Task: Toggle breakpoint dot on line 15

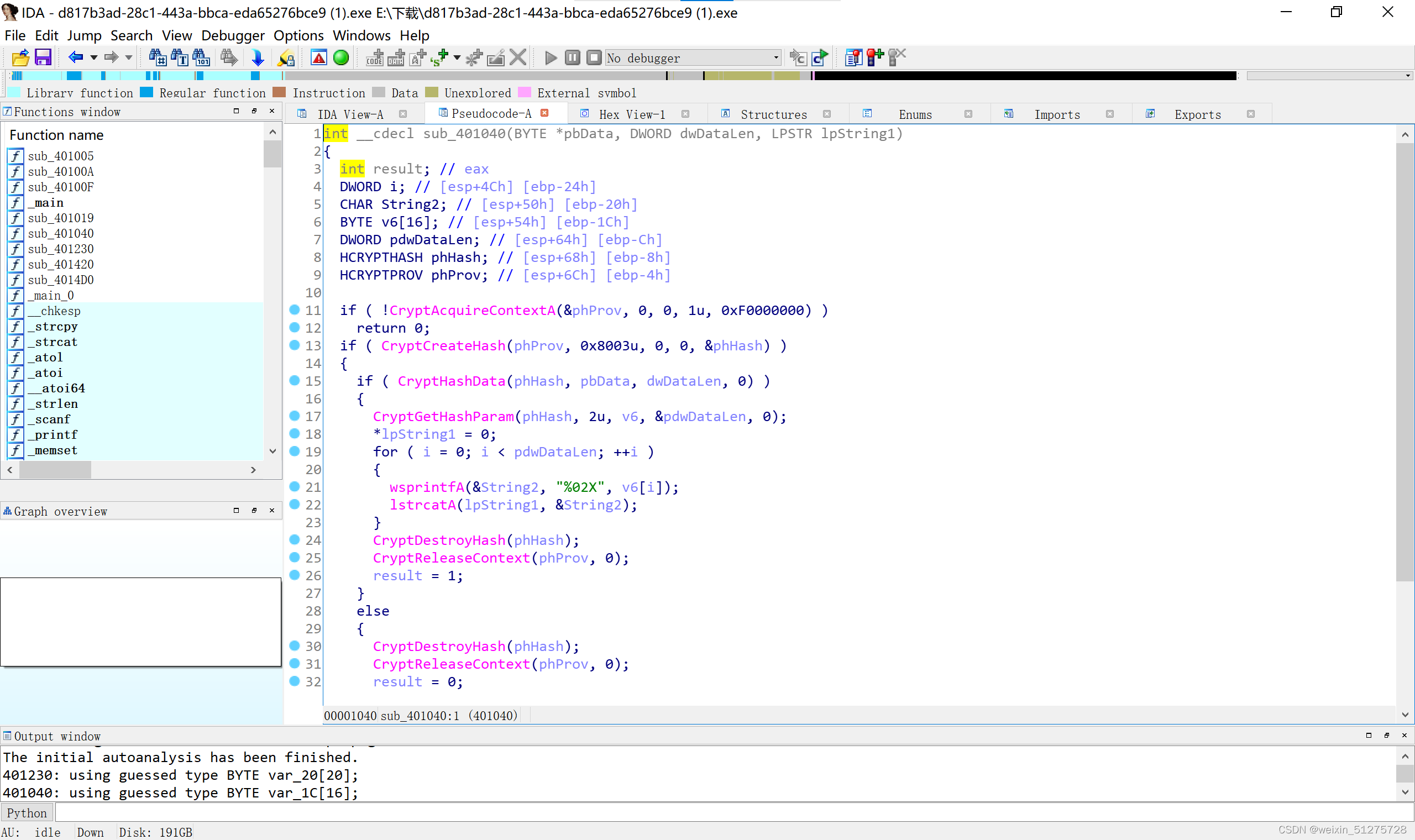Action: tap(294, 380)
